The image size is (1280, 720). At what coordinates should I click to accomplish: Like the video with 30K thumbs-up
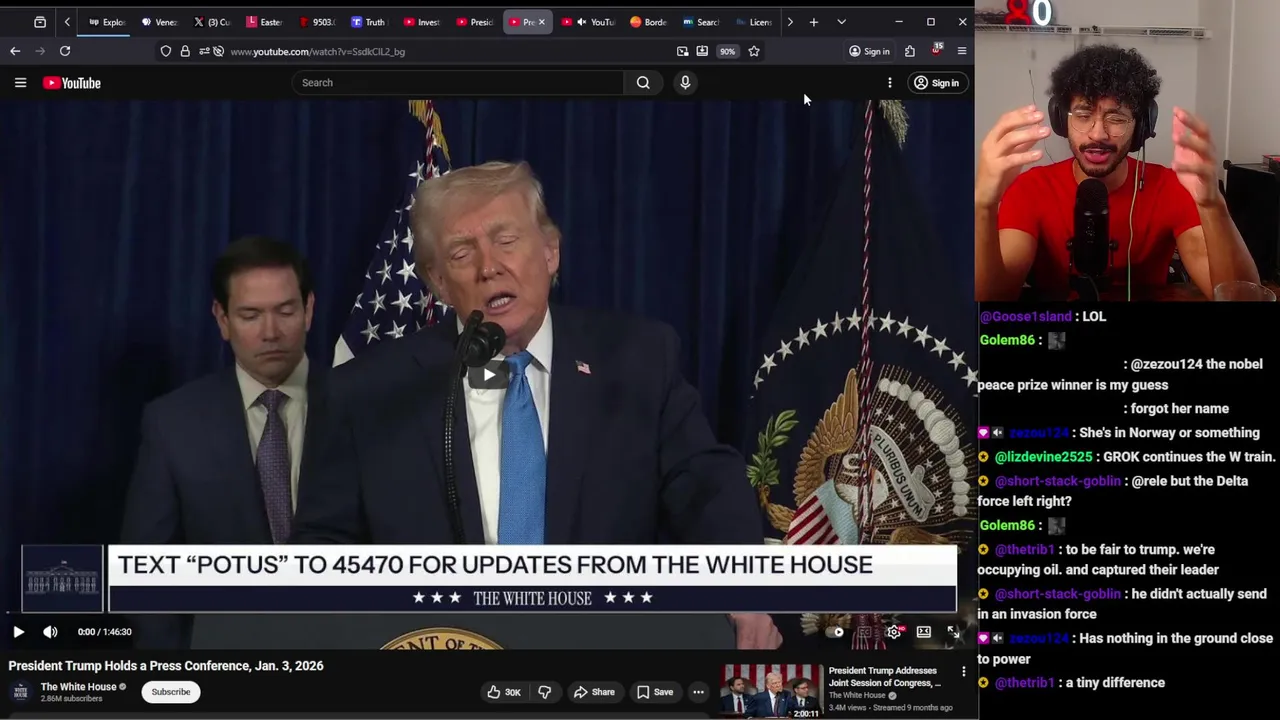(504, 692)
